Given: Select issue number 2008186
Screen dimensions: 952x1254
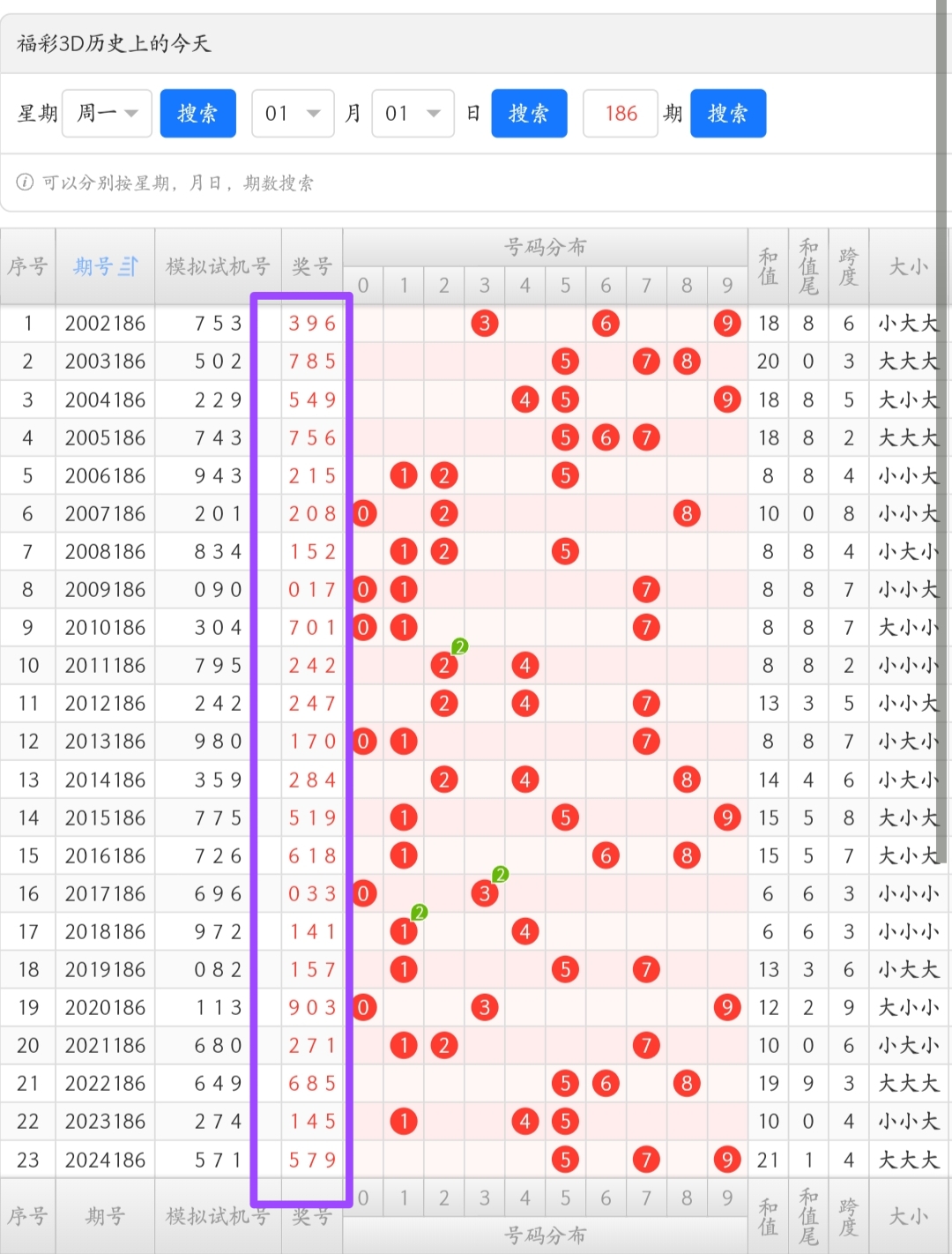Looking at the screenshot, I should (x=105, y=552).
